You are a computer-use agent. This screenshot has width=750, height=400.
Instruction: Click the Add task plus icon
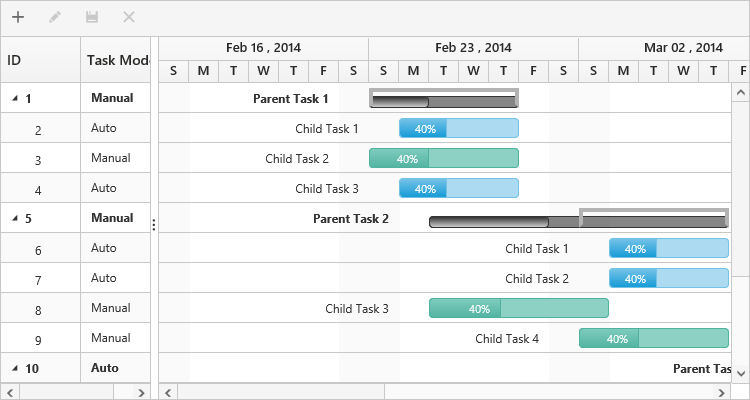click(x=18, y=17)
